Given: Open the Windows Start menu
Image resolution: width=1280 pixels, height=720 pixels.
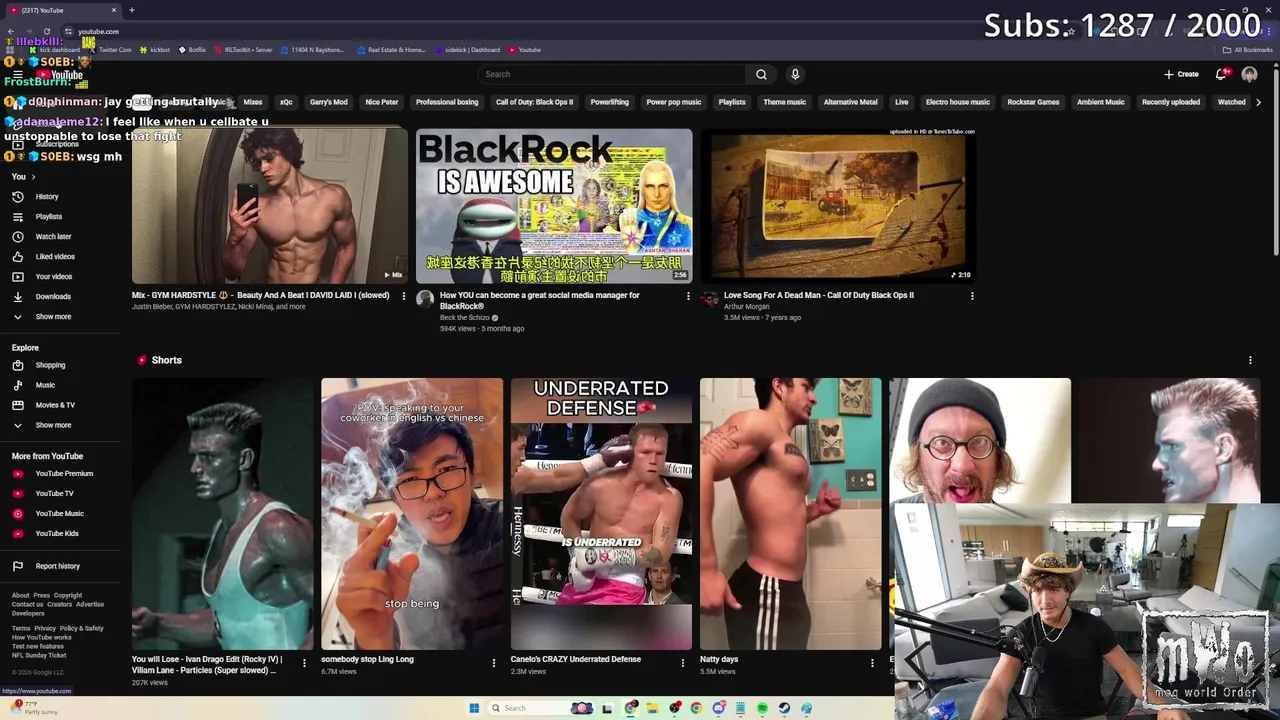Looking at the screenshot, I should coord(474,708).
